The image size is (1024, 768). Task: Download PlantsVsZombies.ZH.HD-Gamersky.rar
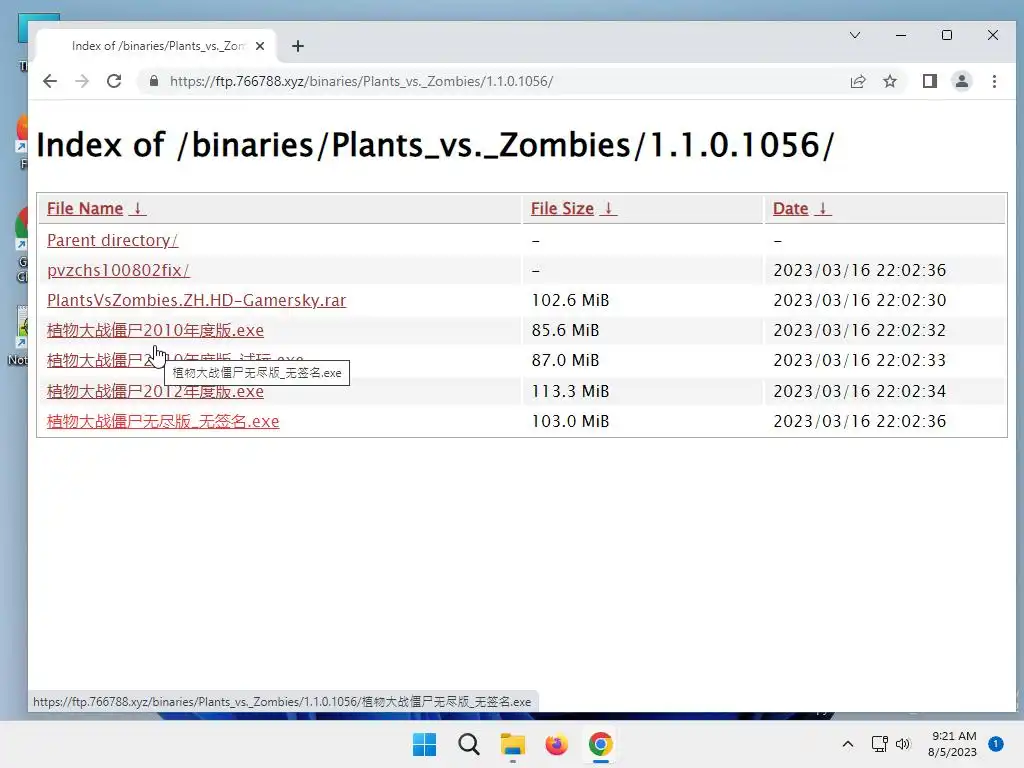pyautogui.click(x=197, y=300)
